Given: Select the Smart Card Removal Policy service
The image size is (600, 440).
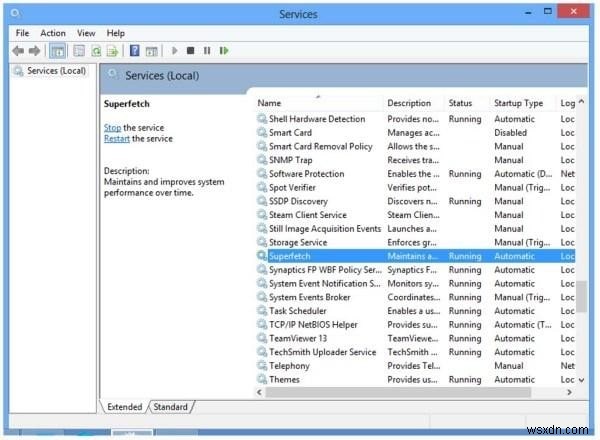Looking at the screenshot, I should 416,147.
